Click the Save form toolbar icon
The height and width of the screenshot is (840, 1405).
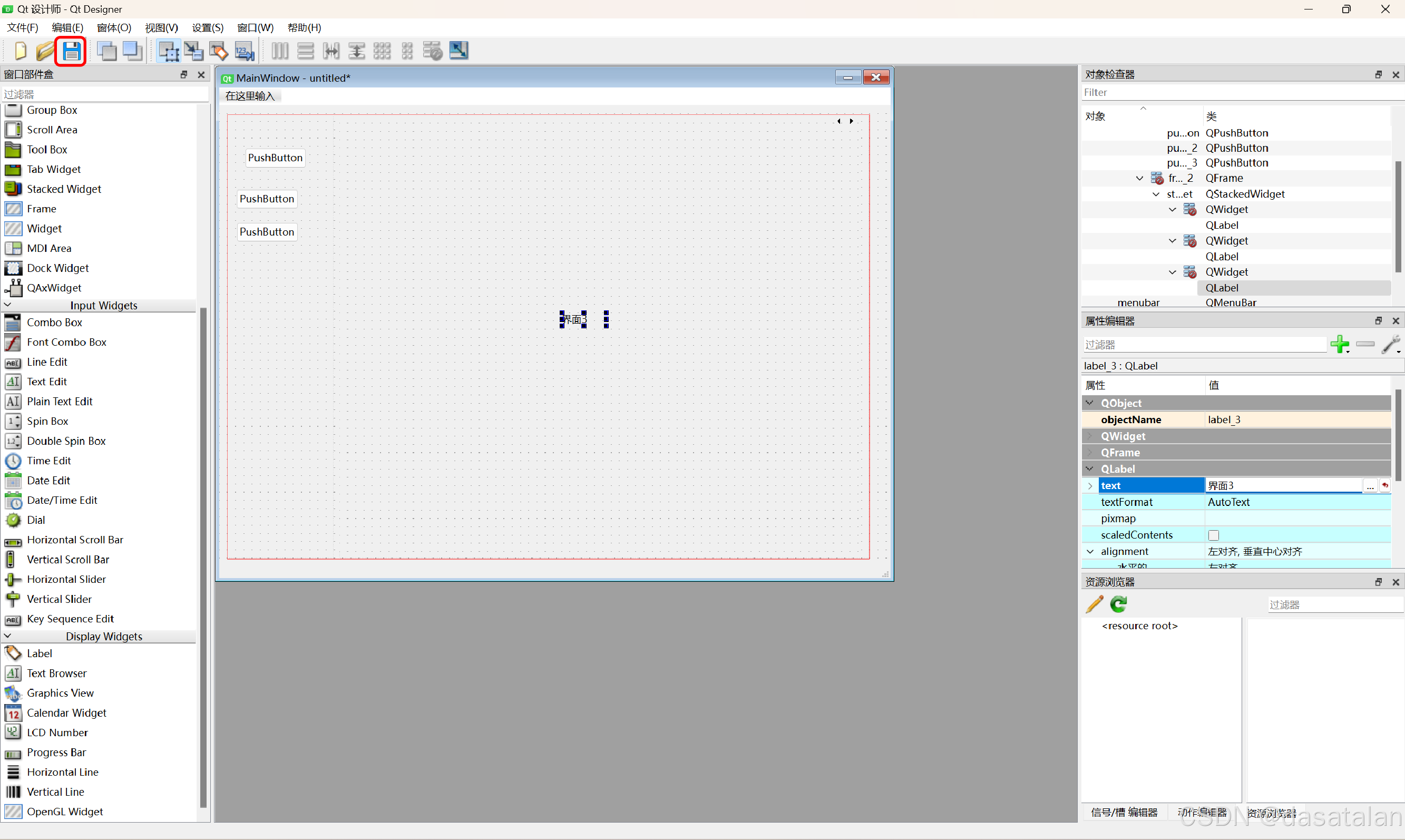pos(71,51)
